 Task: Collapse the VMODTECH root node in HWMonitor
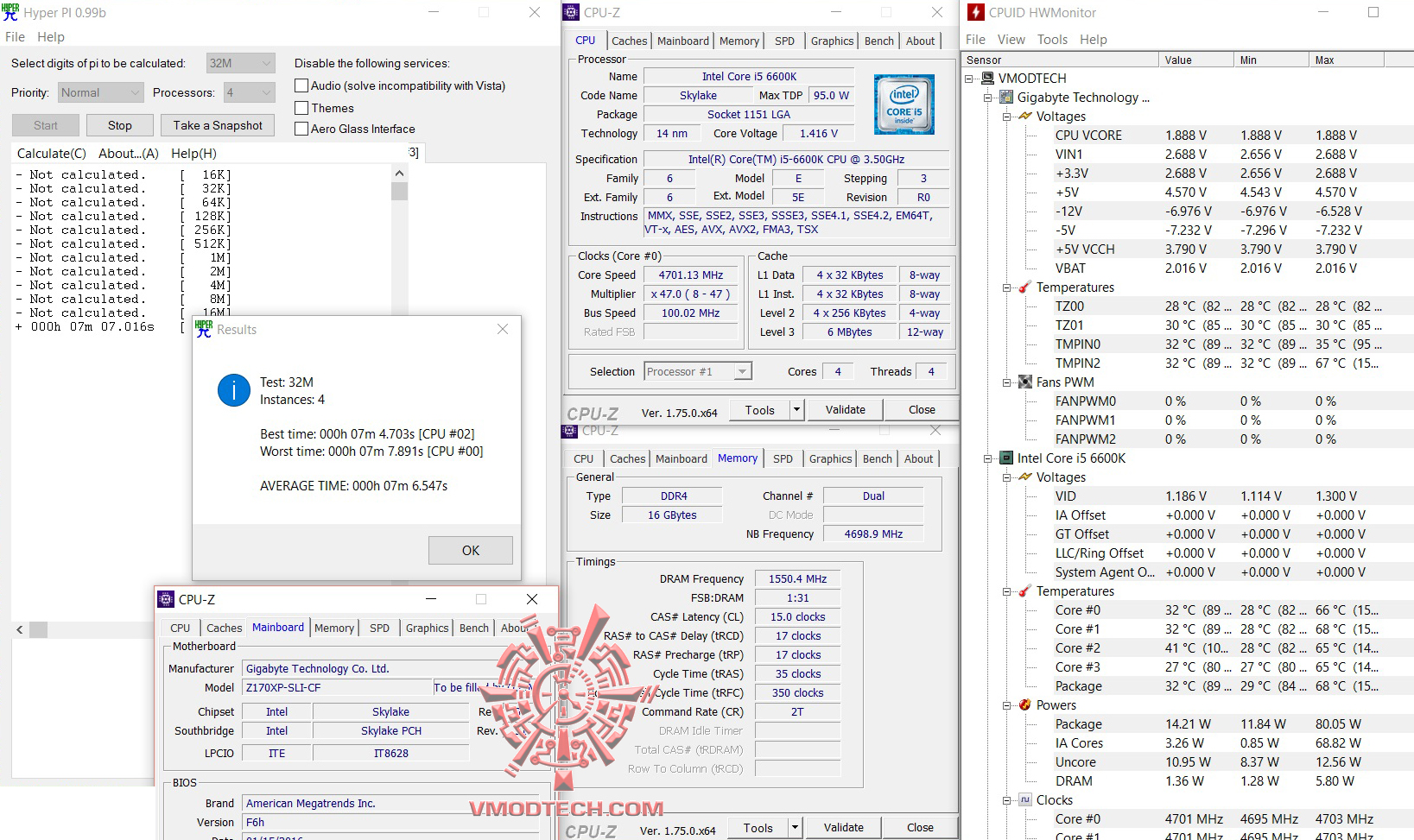[970, 79]
